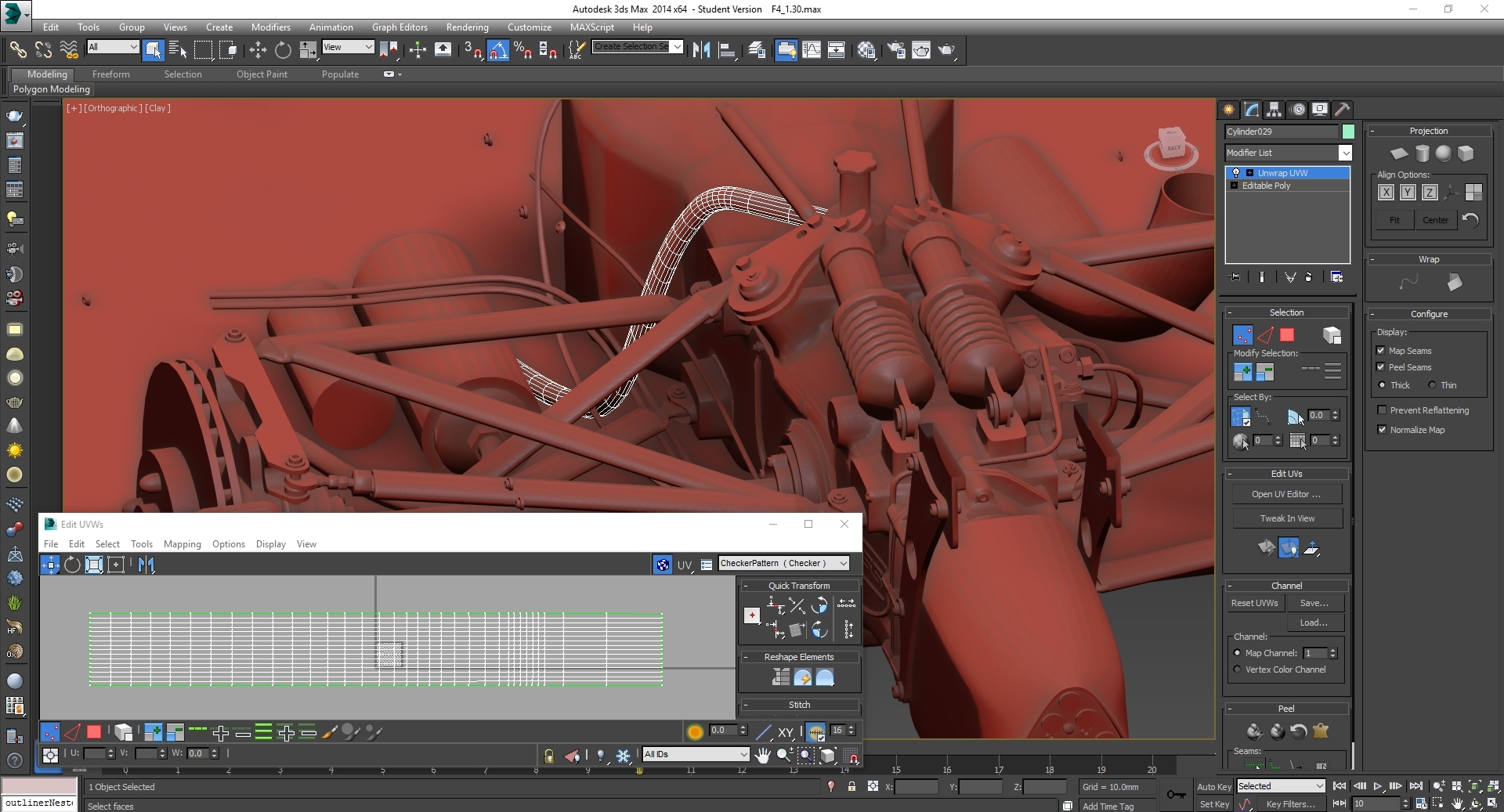Click Pan view hand in Edit UVWs
The height and width of the screenshot is (812, 1504).
point(762,755)
